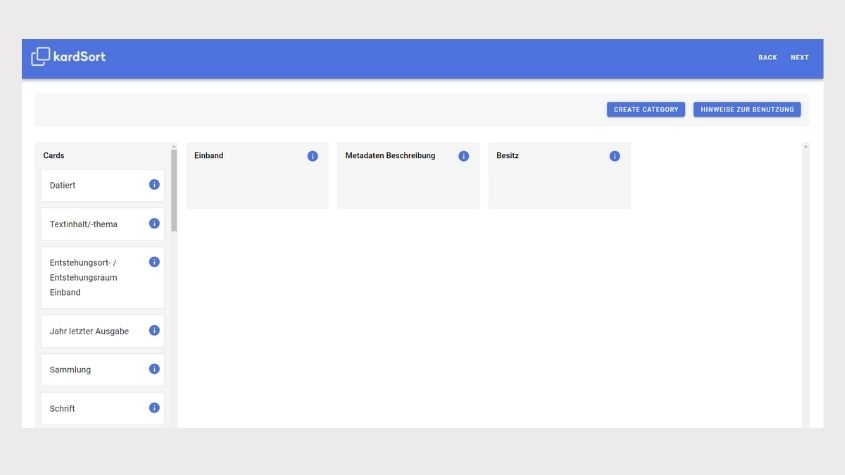Image resolution: width=845 pixels, height=475 pixels.
Task: Show info for Textinhalt/-thema card
Action: 154,223
